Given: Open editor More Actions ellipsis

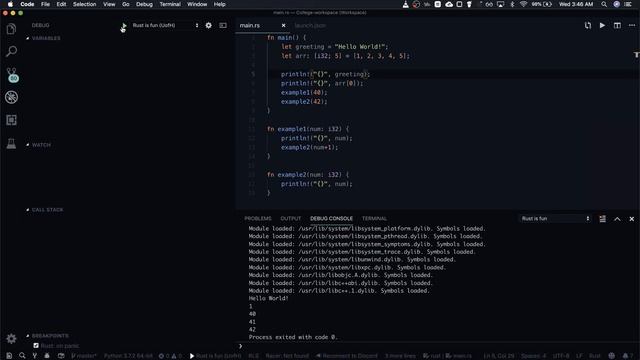Looking at the screenshot, I should tap(632, 25).
